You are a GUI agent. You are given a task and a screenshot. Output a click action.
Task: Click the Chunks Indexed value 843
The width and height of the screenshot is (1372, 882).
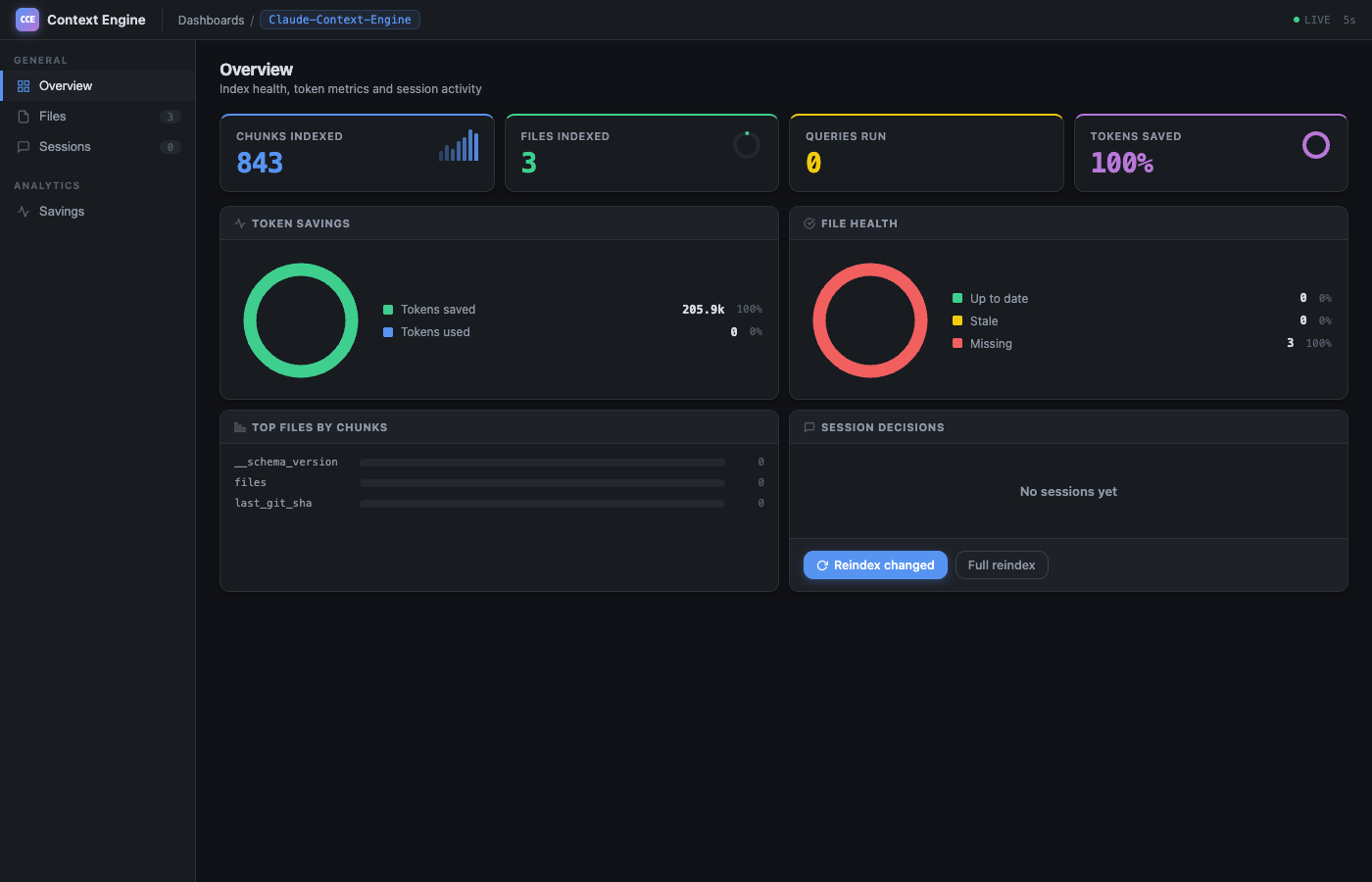click(x=260, y=163)
